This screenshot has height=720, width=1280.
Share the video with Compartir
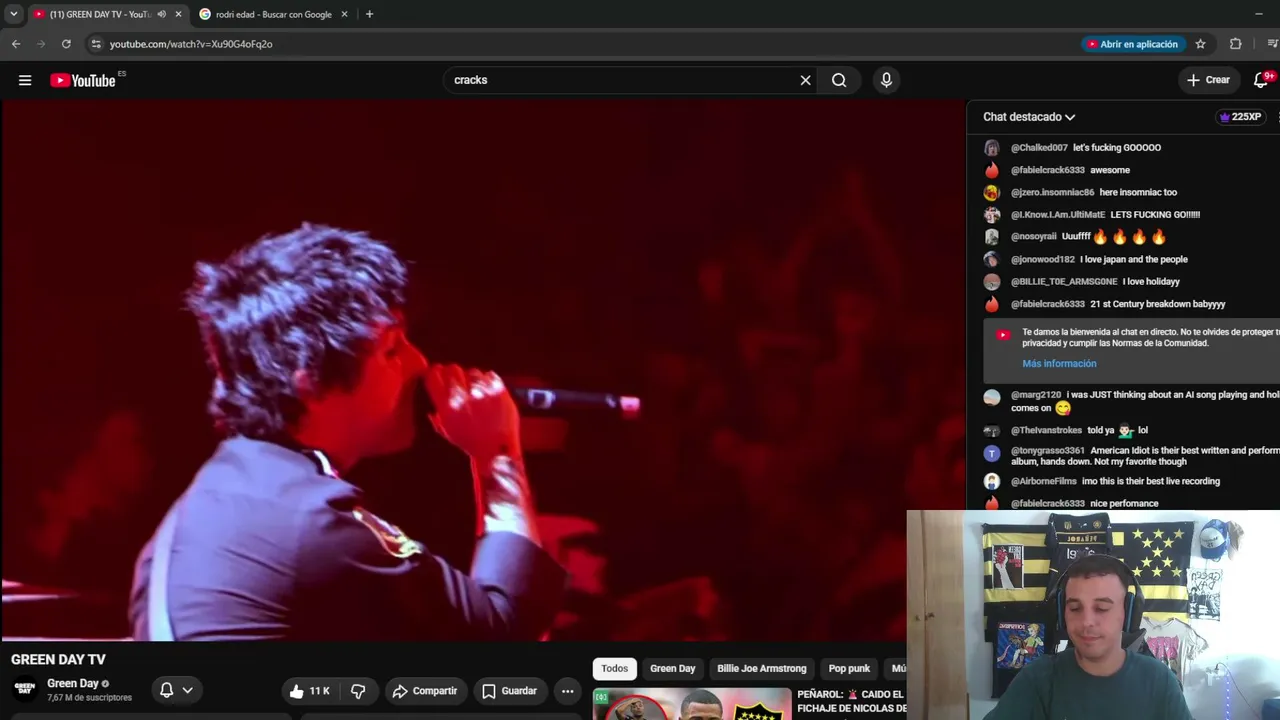425,691
